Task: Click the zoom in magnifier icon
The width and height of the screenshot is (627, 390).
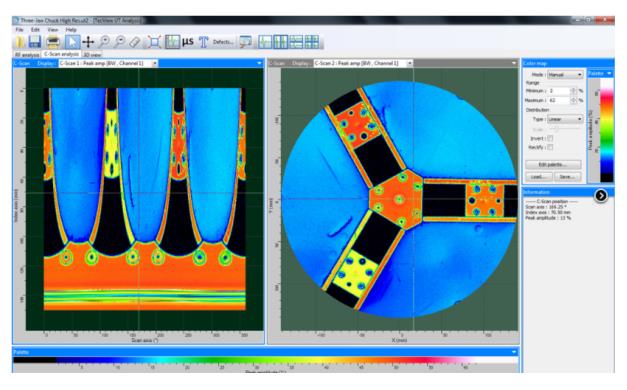Action: pyautogui.click(x=104, y=42)
